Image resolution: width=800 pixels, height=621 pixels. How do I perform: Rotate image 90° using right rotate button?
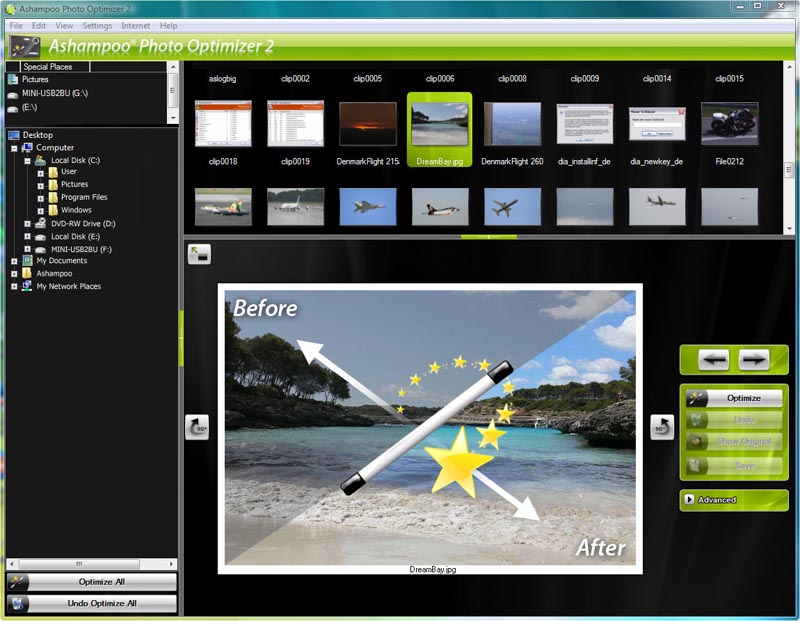tap(662, 428)
